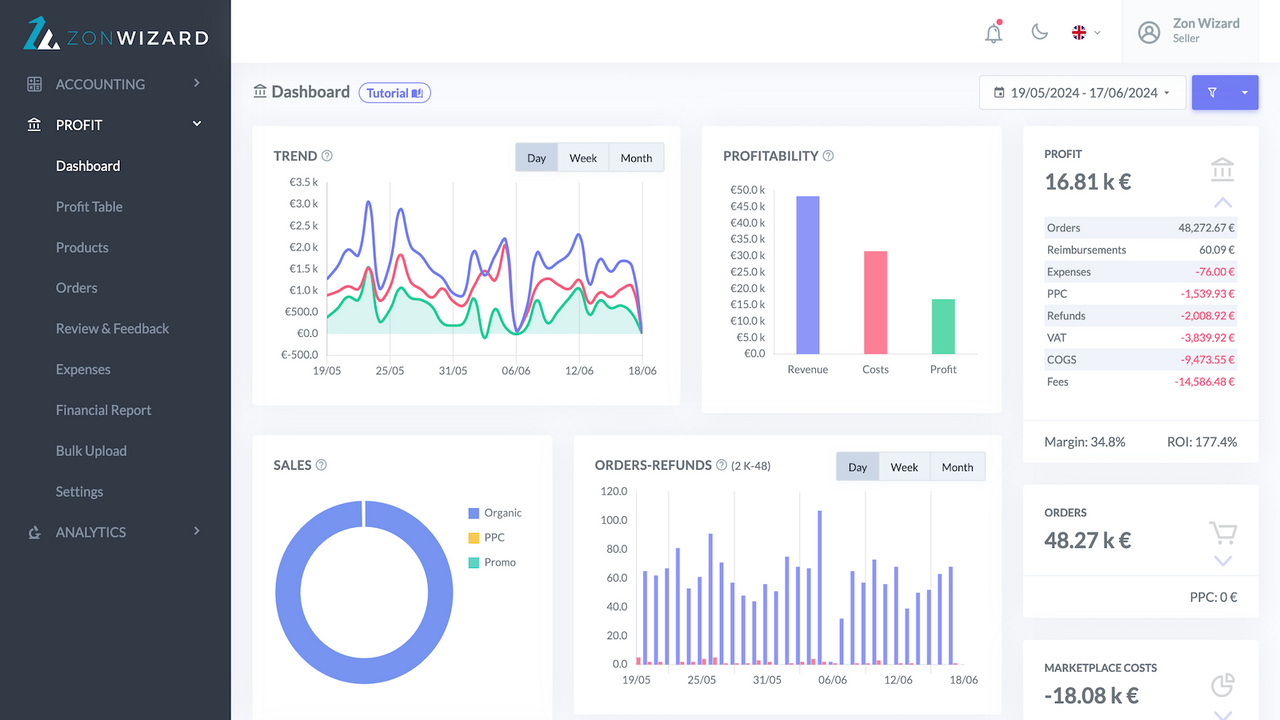Click the Fees row value -14,586.48 €
This screenshot has height=720, width=1280.
coord(1204,382)
